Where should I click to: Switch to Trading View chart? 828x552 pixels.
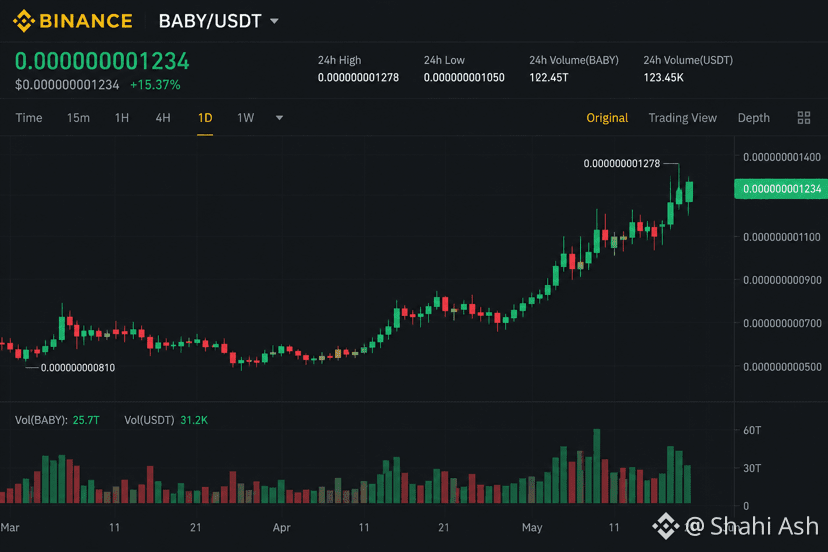(x=682, y=118)
